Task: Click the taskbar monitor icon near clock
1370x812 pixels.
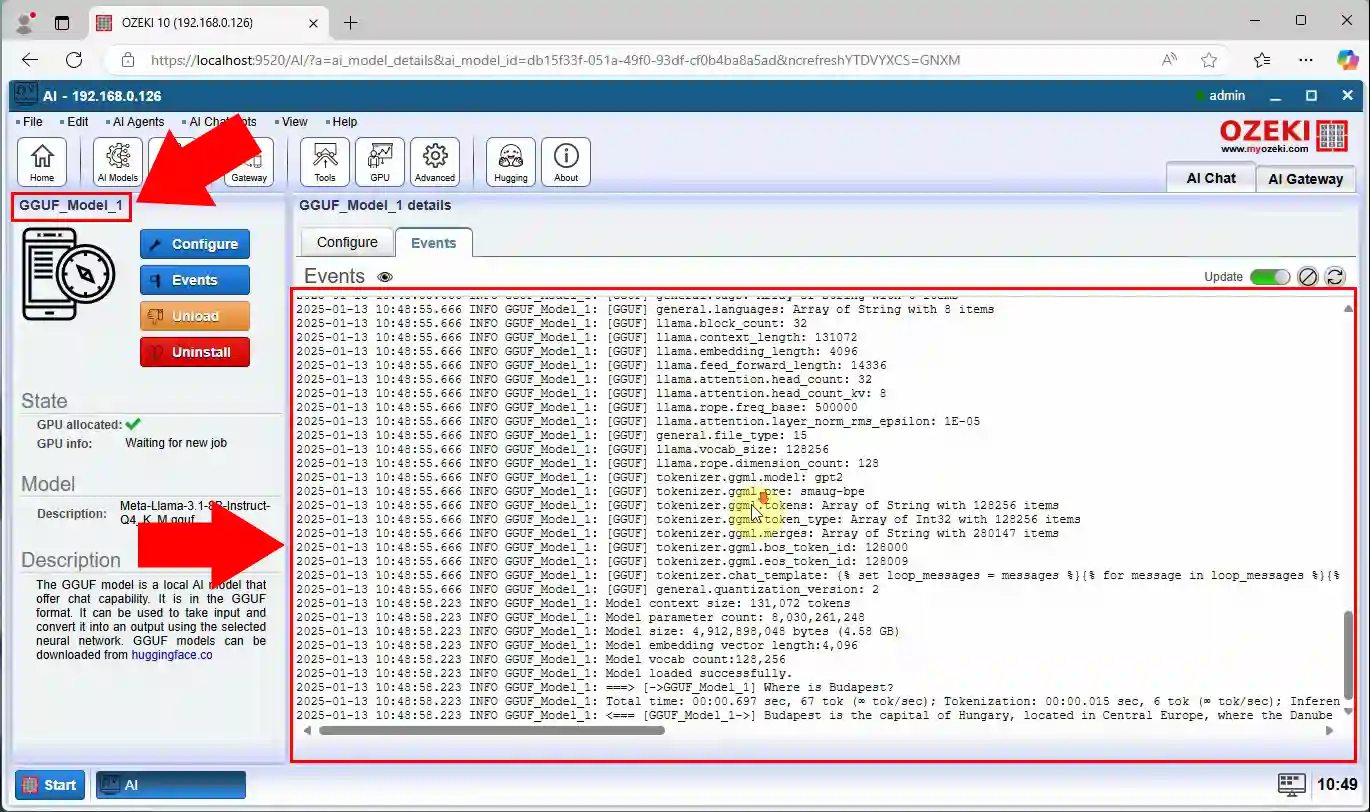Action: (x=1292, y=785)
